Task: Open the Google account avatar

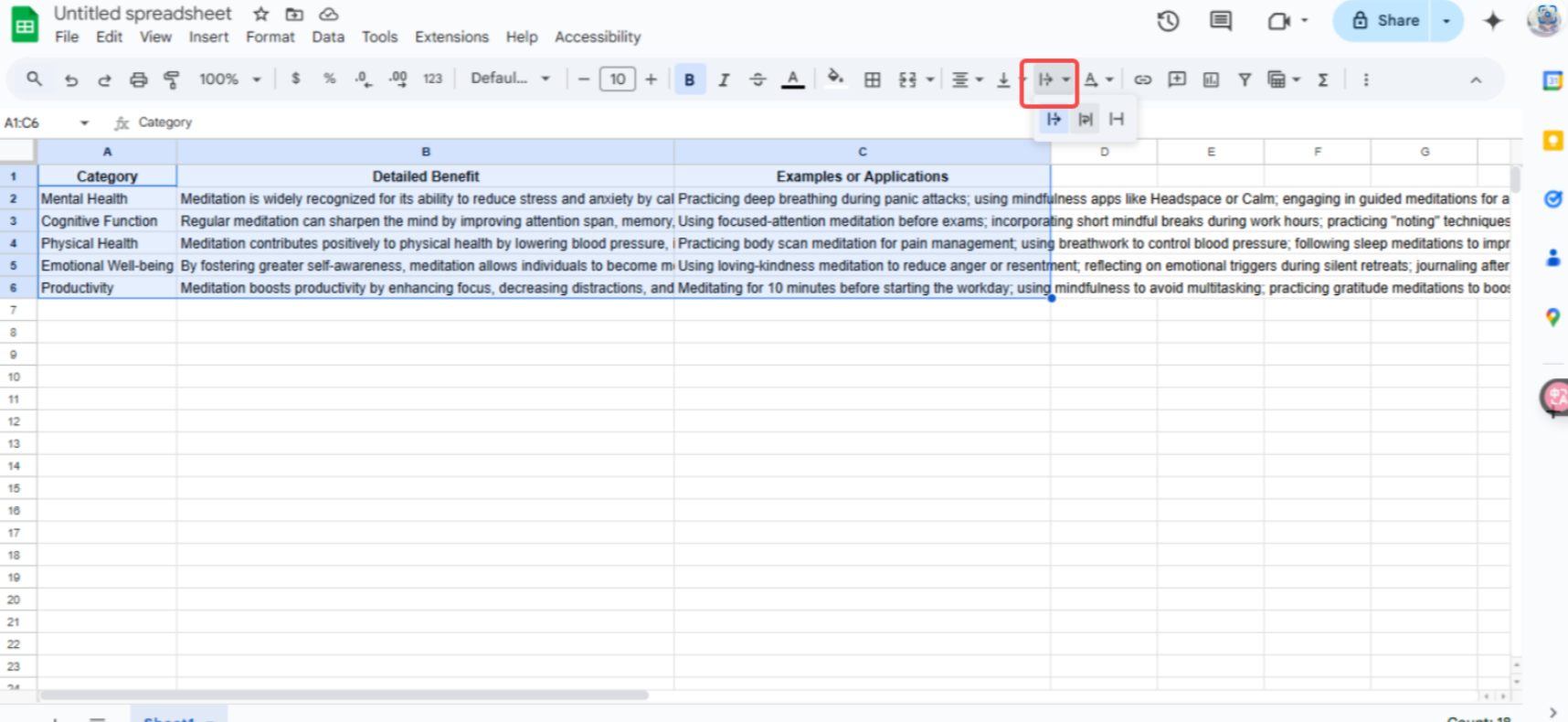Action: point(1545,20)
